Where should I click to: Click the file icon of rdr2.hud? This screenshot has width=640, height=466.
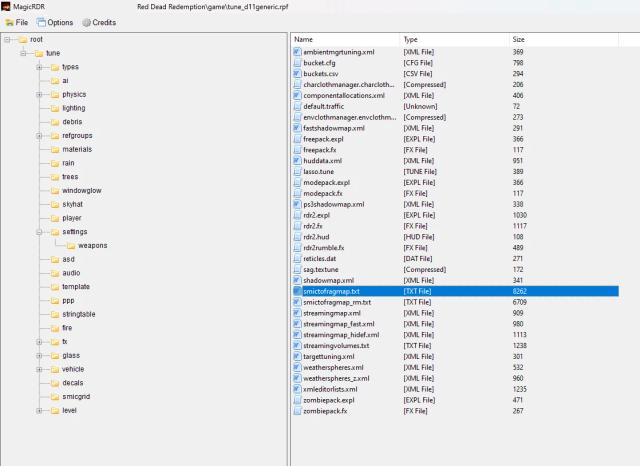(297, 237)
